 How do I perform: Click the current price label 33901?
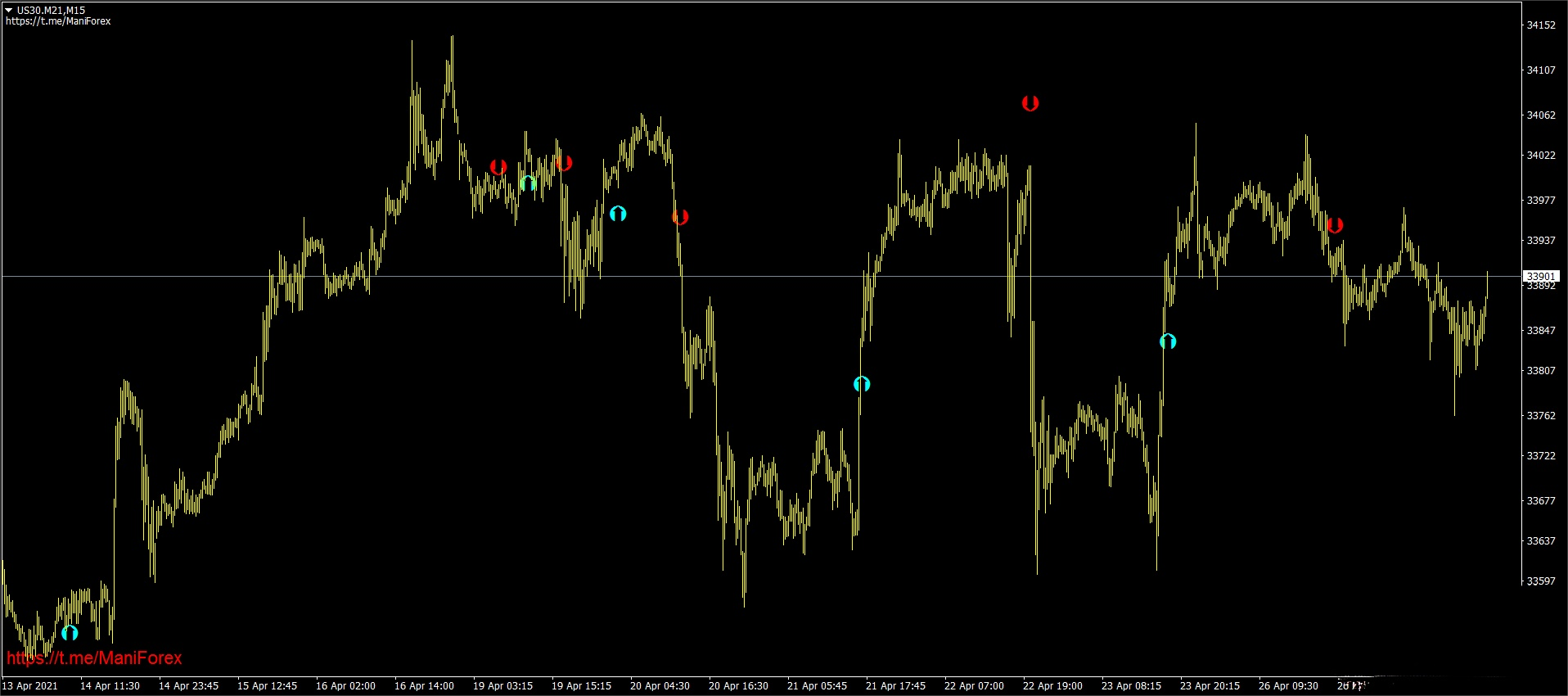1541,276
